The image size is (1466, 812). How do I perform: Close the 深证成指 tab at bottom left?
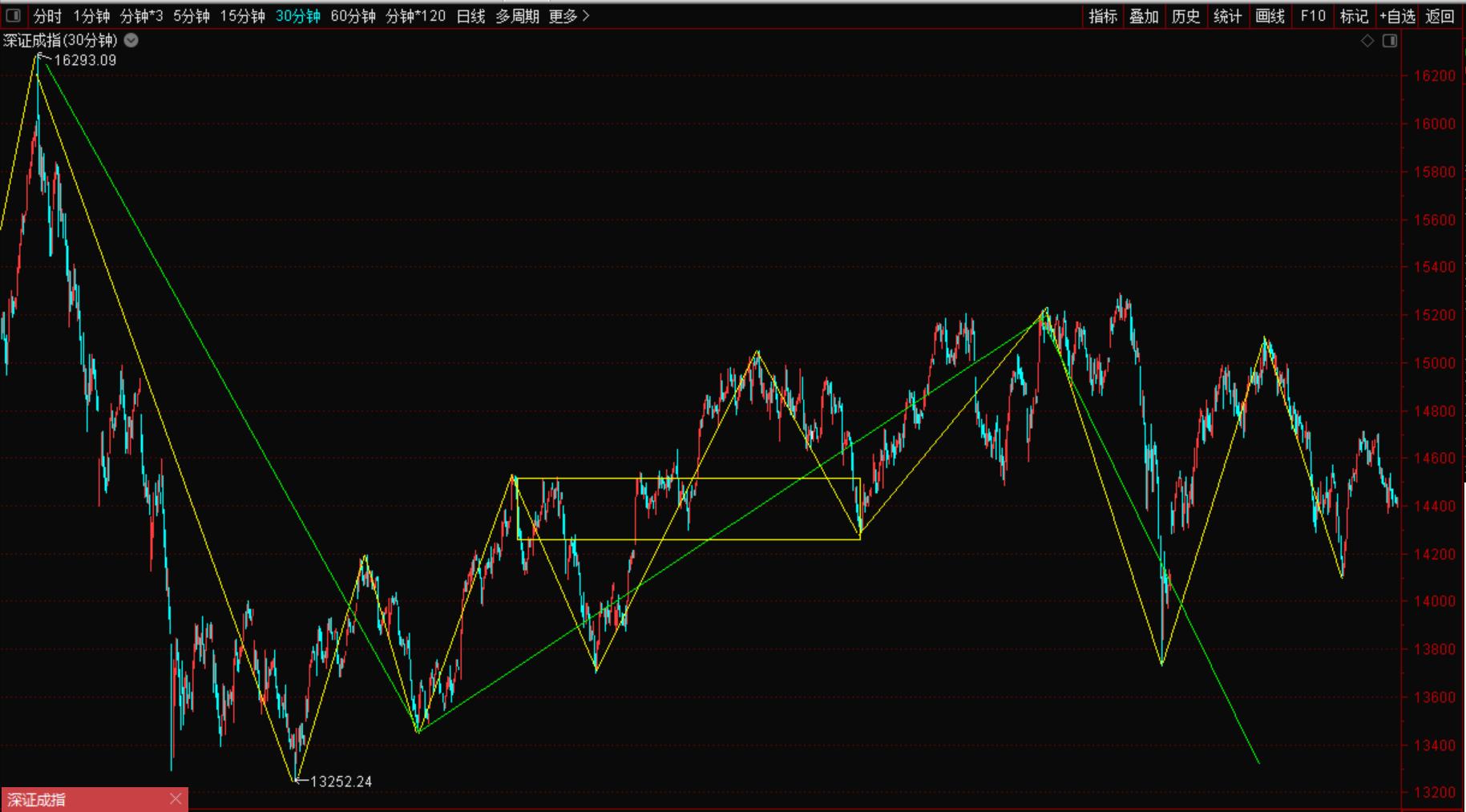[x=176, y=798]
